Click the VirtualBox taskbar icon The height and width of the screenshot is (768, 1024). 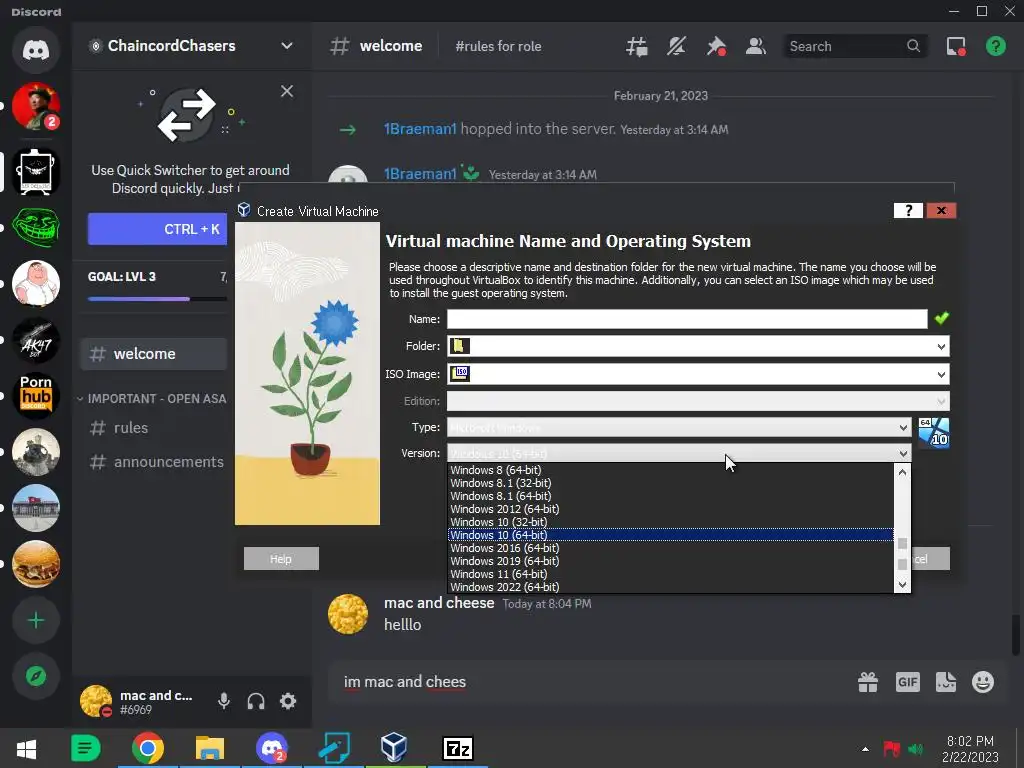[394, 748]
